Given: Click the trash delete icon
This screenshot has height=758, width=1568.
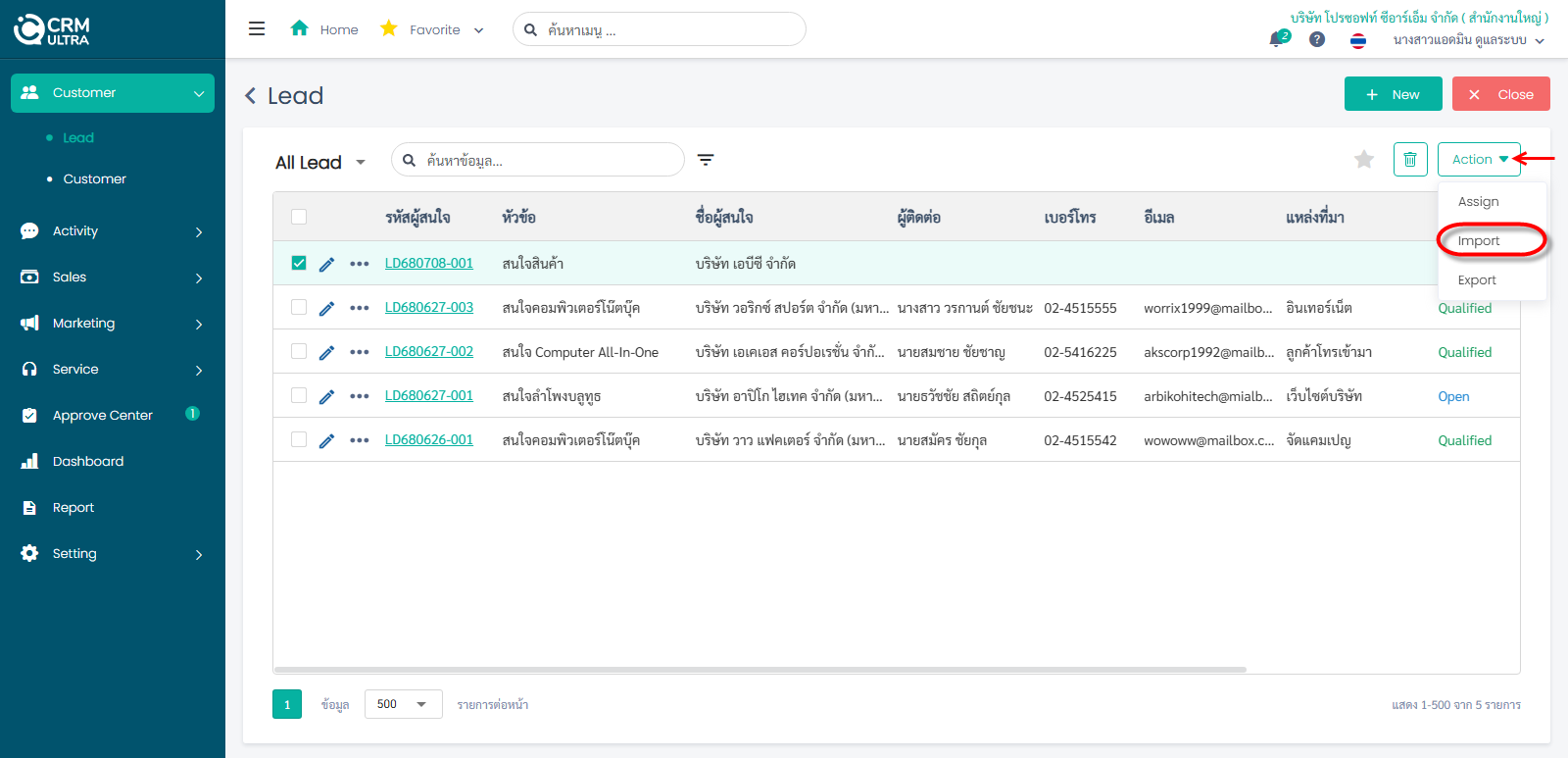Looking at the screenshot, I should tap(1409, 159).
